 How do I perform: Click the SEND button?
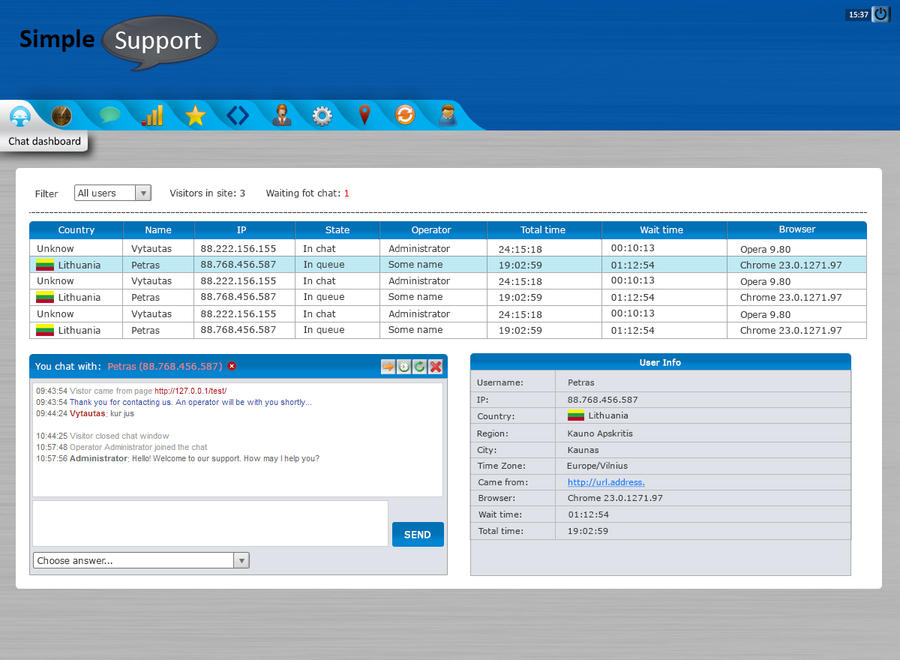click(x=417, y=534)
